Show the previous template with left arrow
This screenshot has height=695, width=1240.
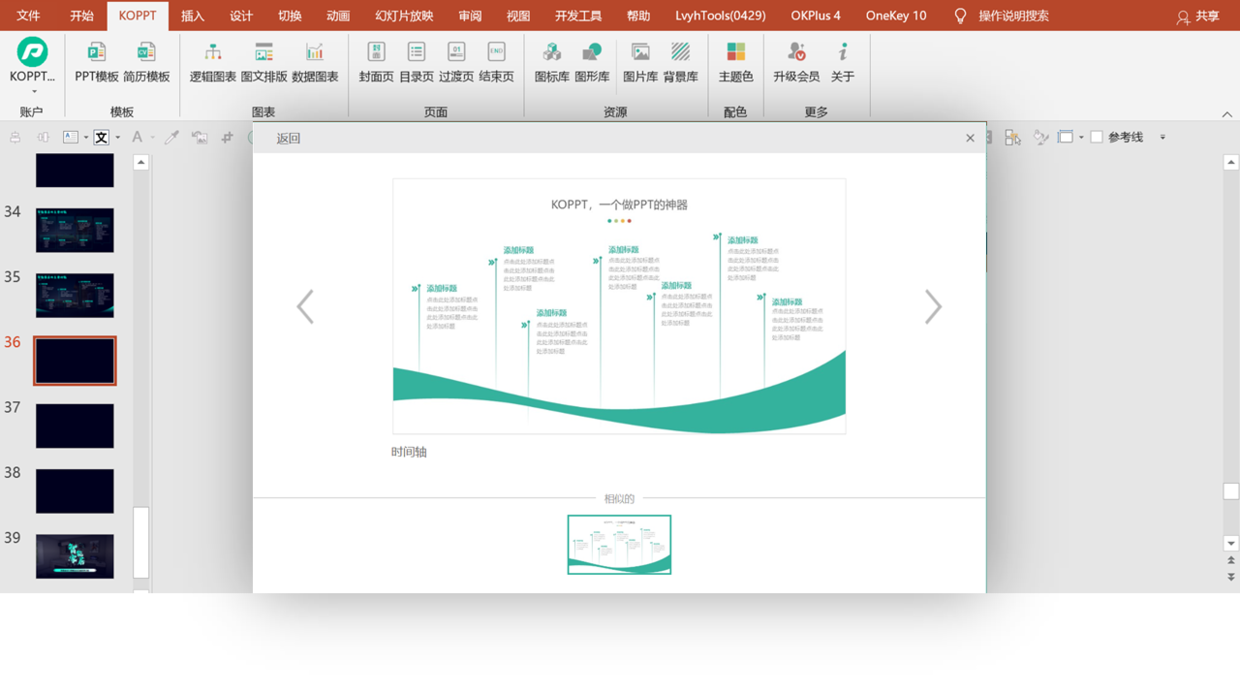click(305, 307)
